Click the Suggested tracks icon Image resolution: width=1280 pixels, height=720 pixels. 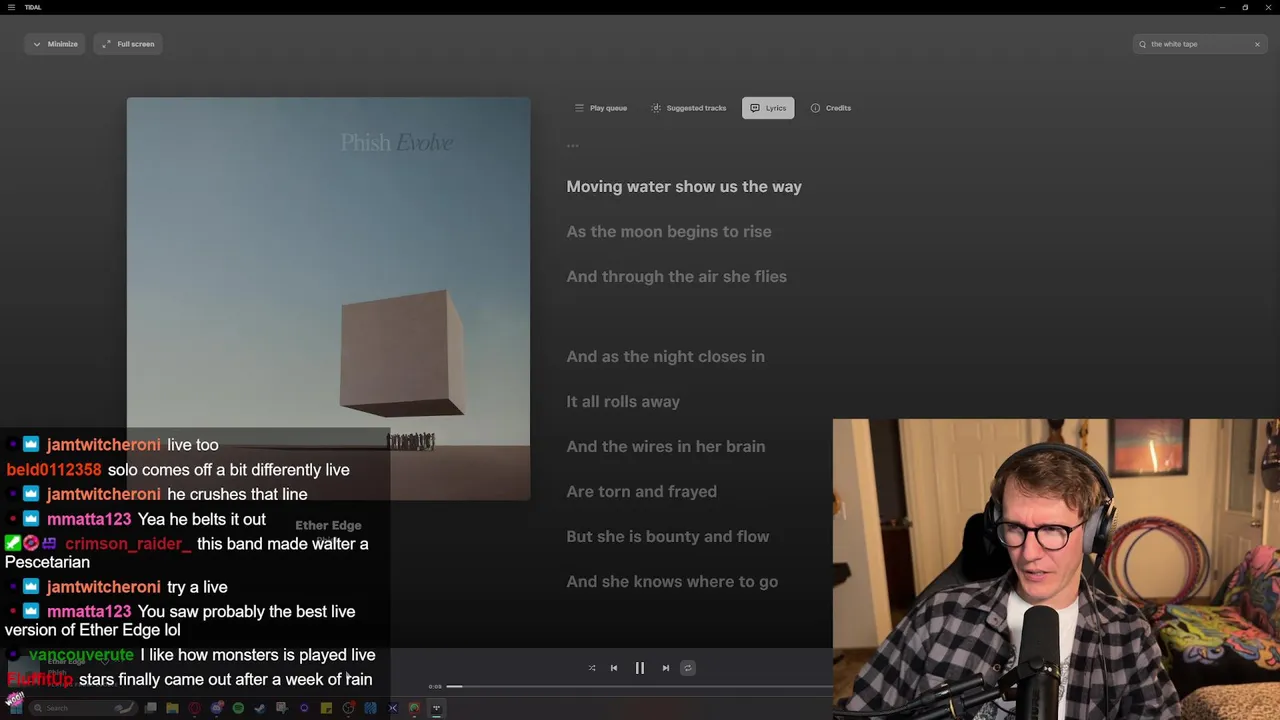[x=656, y=108]
